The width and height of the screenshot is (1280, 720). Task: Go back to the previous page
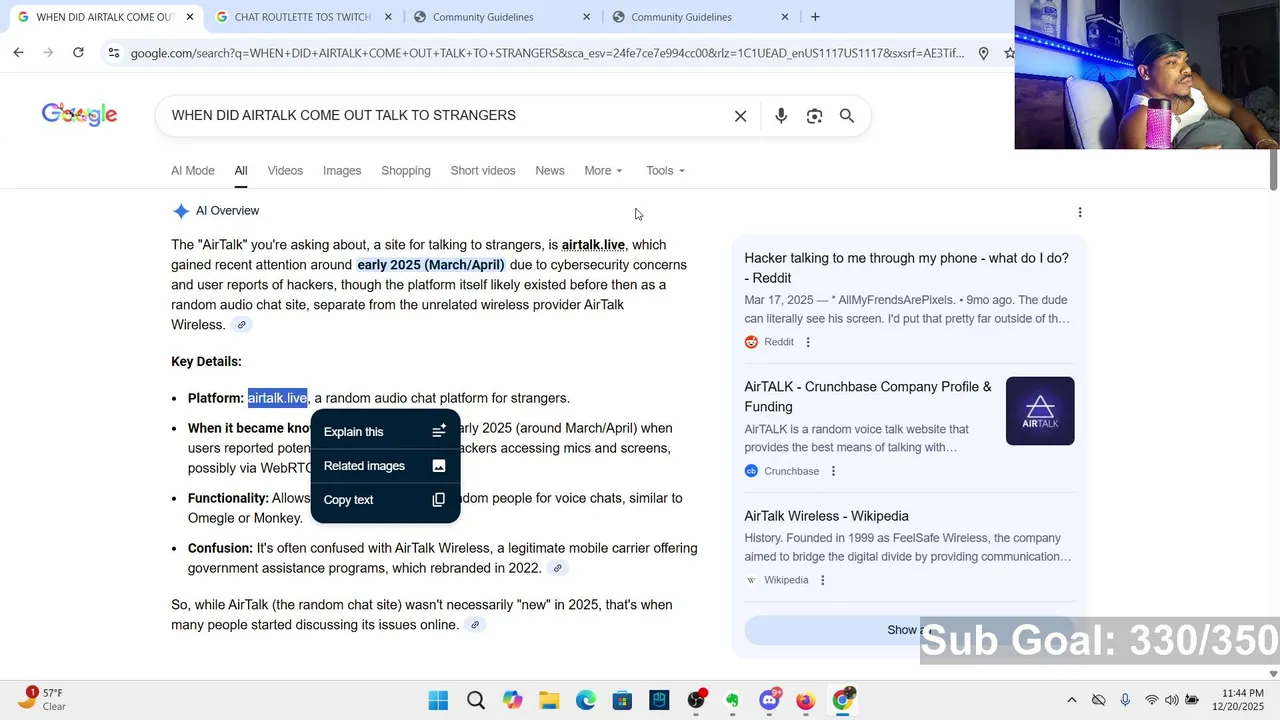(18, 52)
